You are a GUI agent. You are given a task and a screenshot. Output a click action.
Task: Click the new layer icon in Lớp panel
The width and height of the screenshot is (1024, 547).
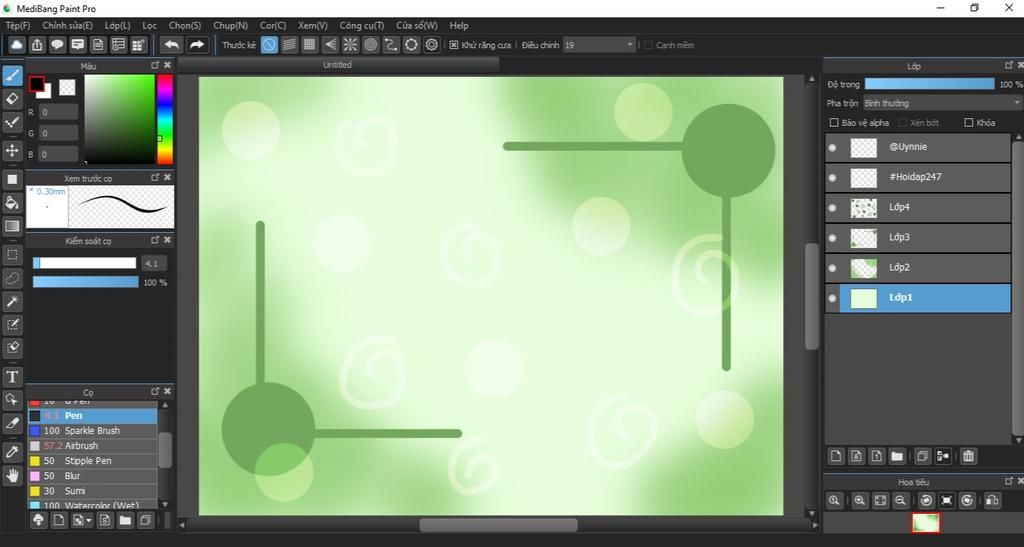pos(836,456)
